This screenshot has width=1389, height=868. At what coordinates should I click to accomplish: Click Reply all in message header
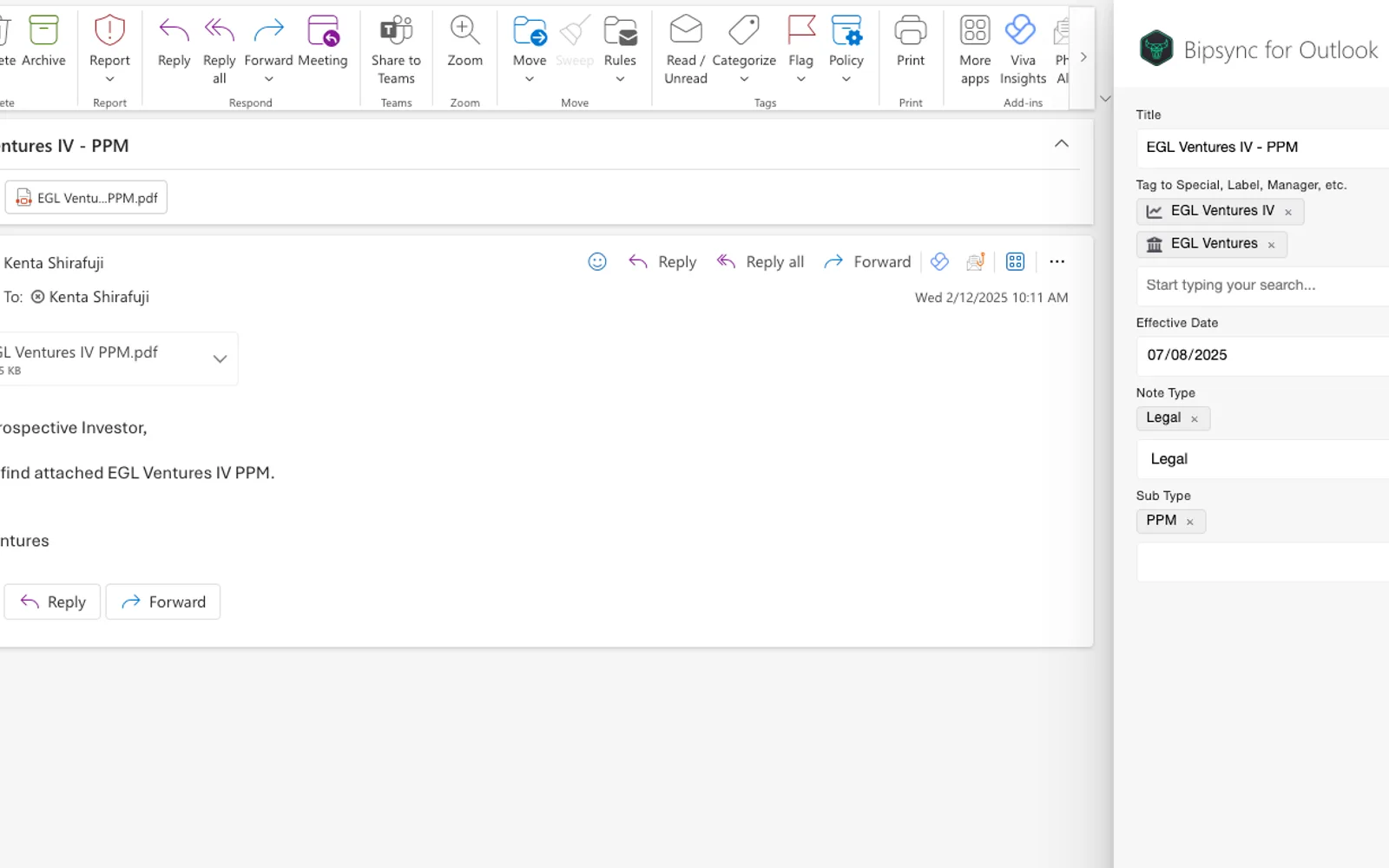pos(760,261)
